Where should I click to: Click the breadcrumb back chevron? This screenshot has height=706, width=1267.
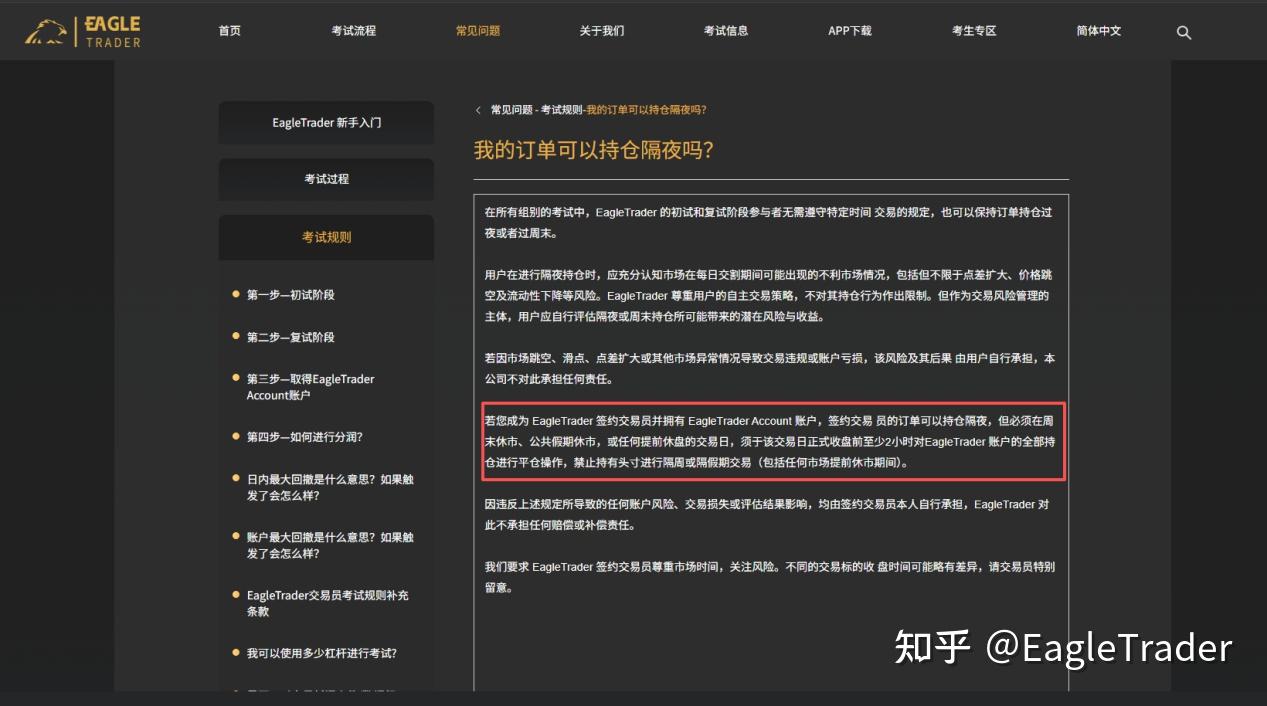[x=478, y=110]
